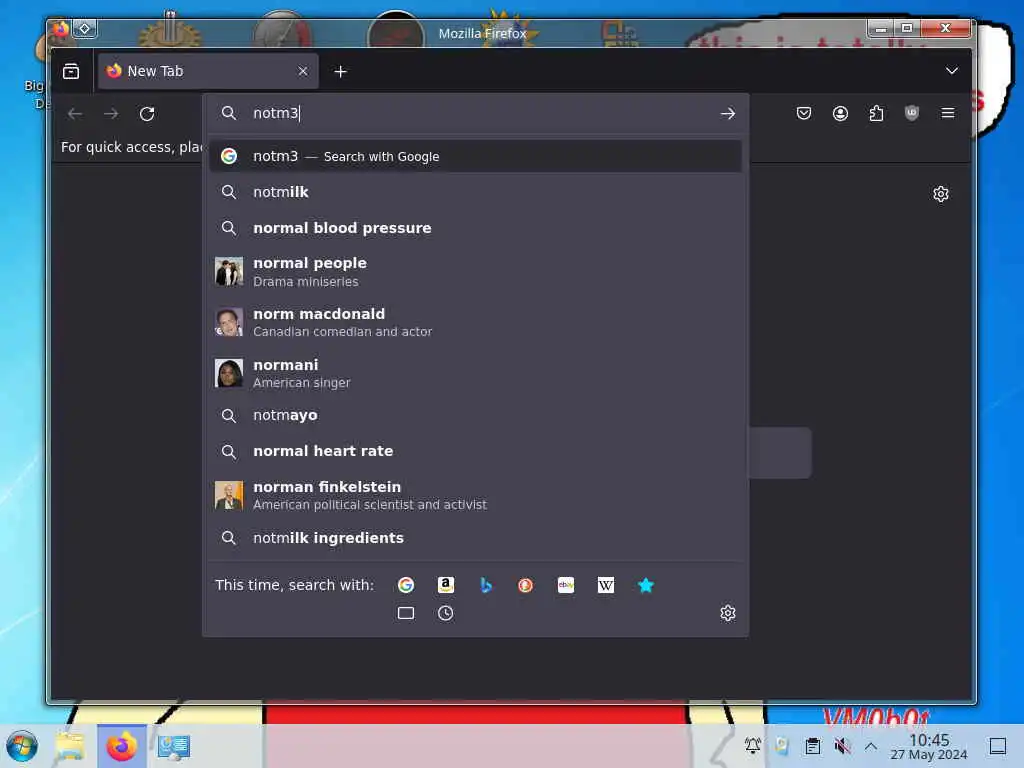Screen dimensions: 1024x768
Task: Choose 'notmilk ingredients' suggestion
Action: tap(475, 538)
